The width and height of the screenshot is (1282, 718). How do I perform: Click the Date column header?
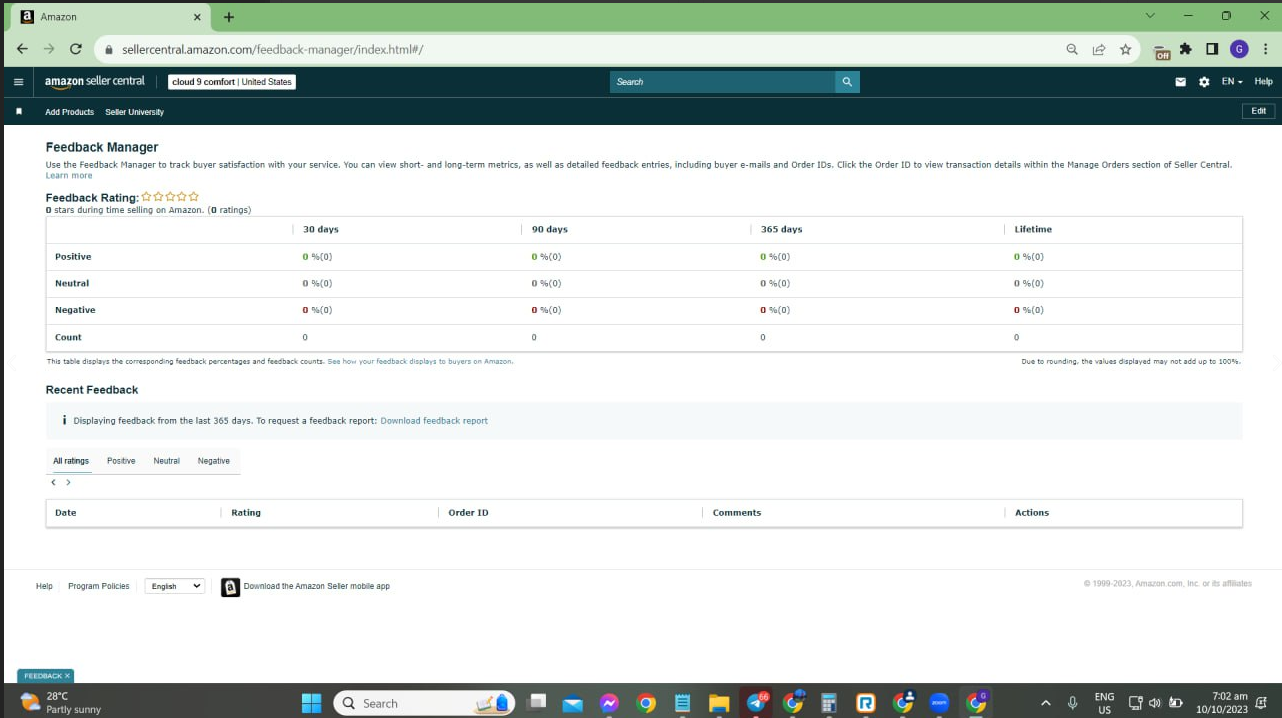click(66, 513)
